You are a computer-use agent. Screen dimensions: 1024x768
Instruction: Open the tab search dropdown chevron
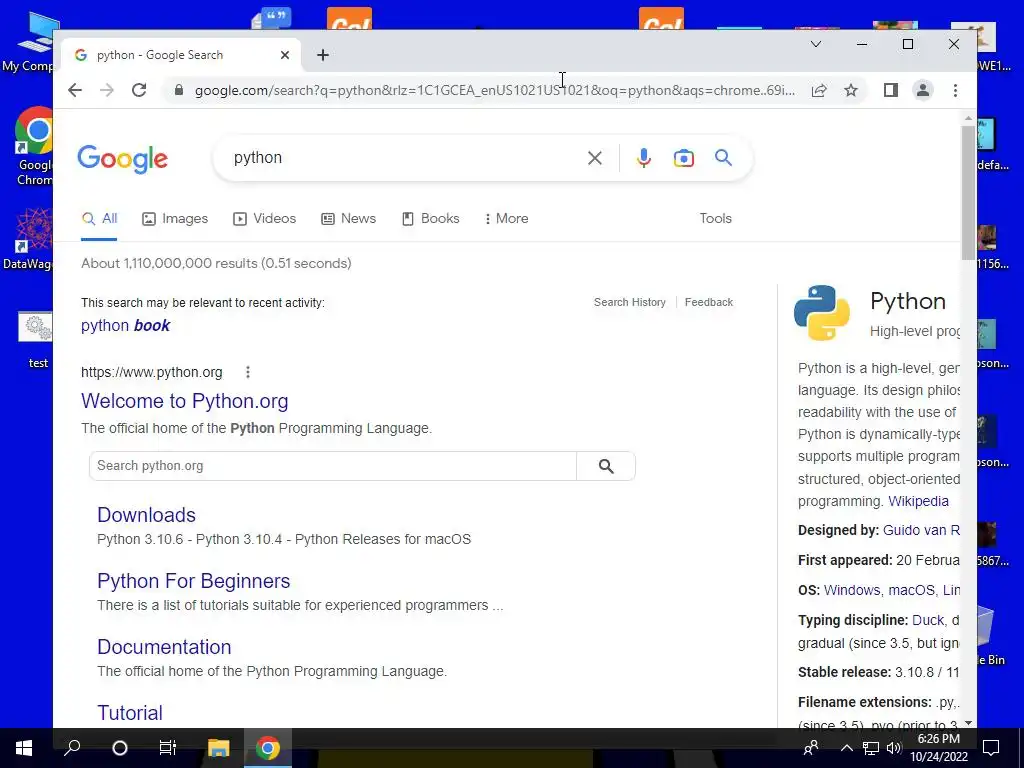[x=816, y=44]
